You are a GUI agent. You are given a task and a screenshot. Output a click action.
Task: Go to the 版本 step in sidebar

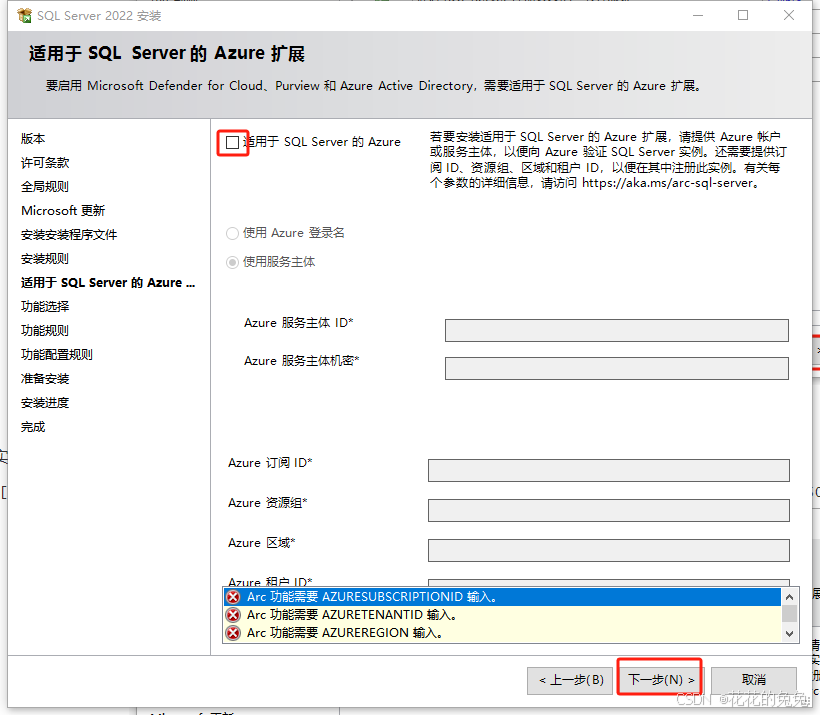point(33,139)
